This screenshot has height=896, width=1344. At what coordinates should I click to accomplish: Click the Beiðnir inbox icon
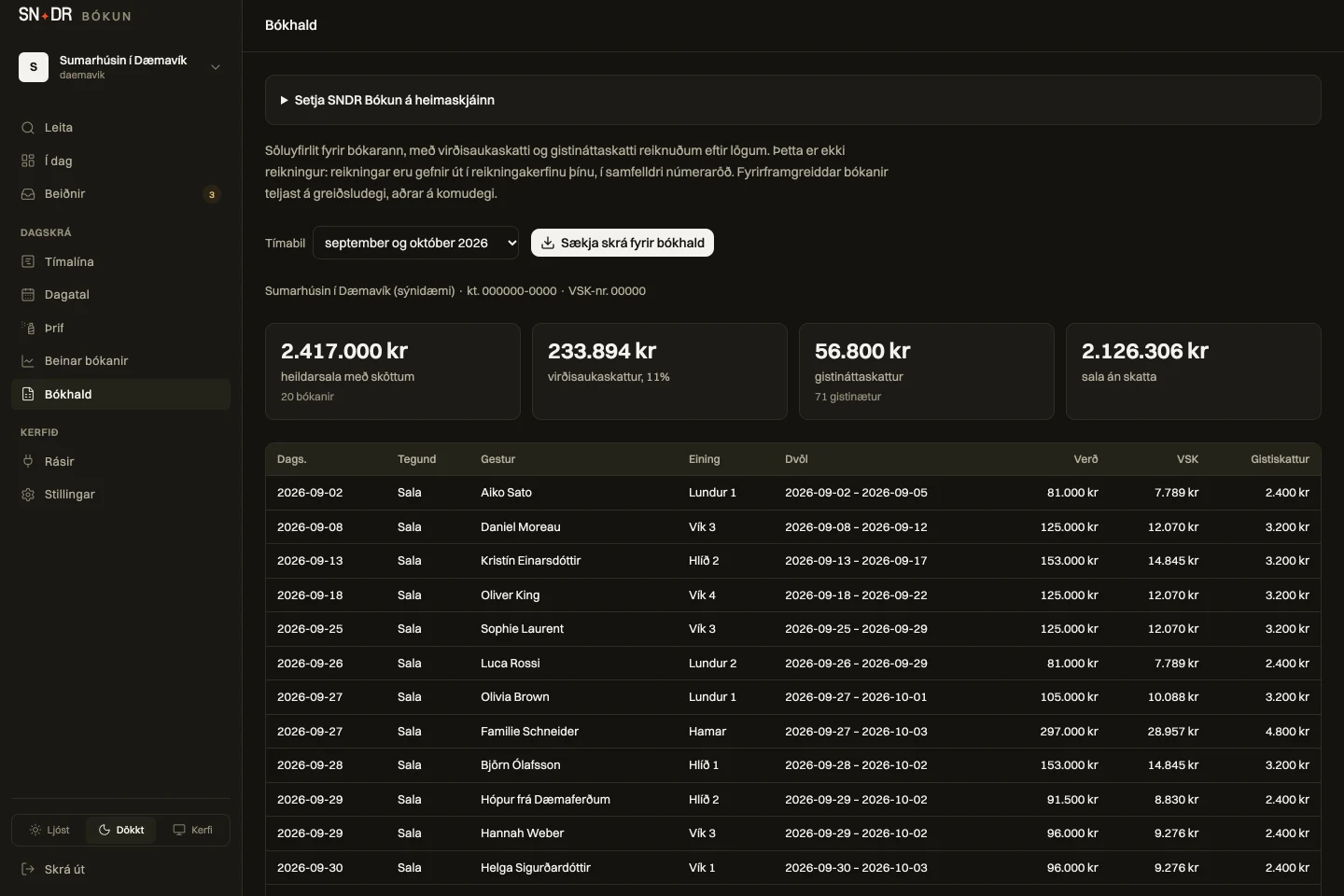click(x=28, y=194)
